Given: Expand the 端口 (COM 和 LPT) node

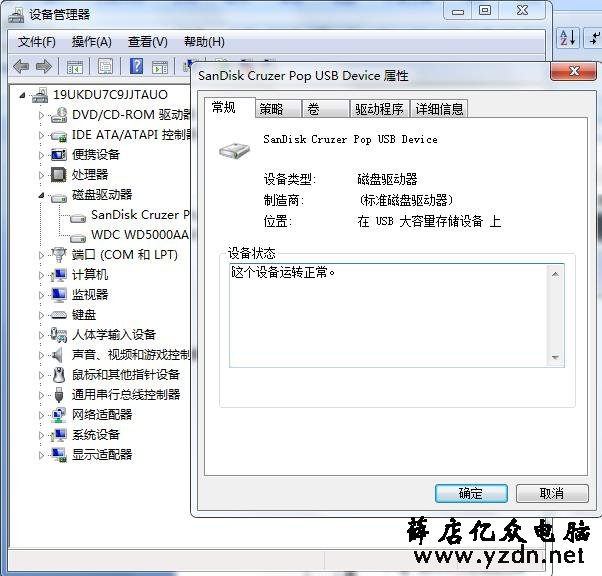Looking at the screenshot, I should pos(41,255).
